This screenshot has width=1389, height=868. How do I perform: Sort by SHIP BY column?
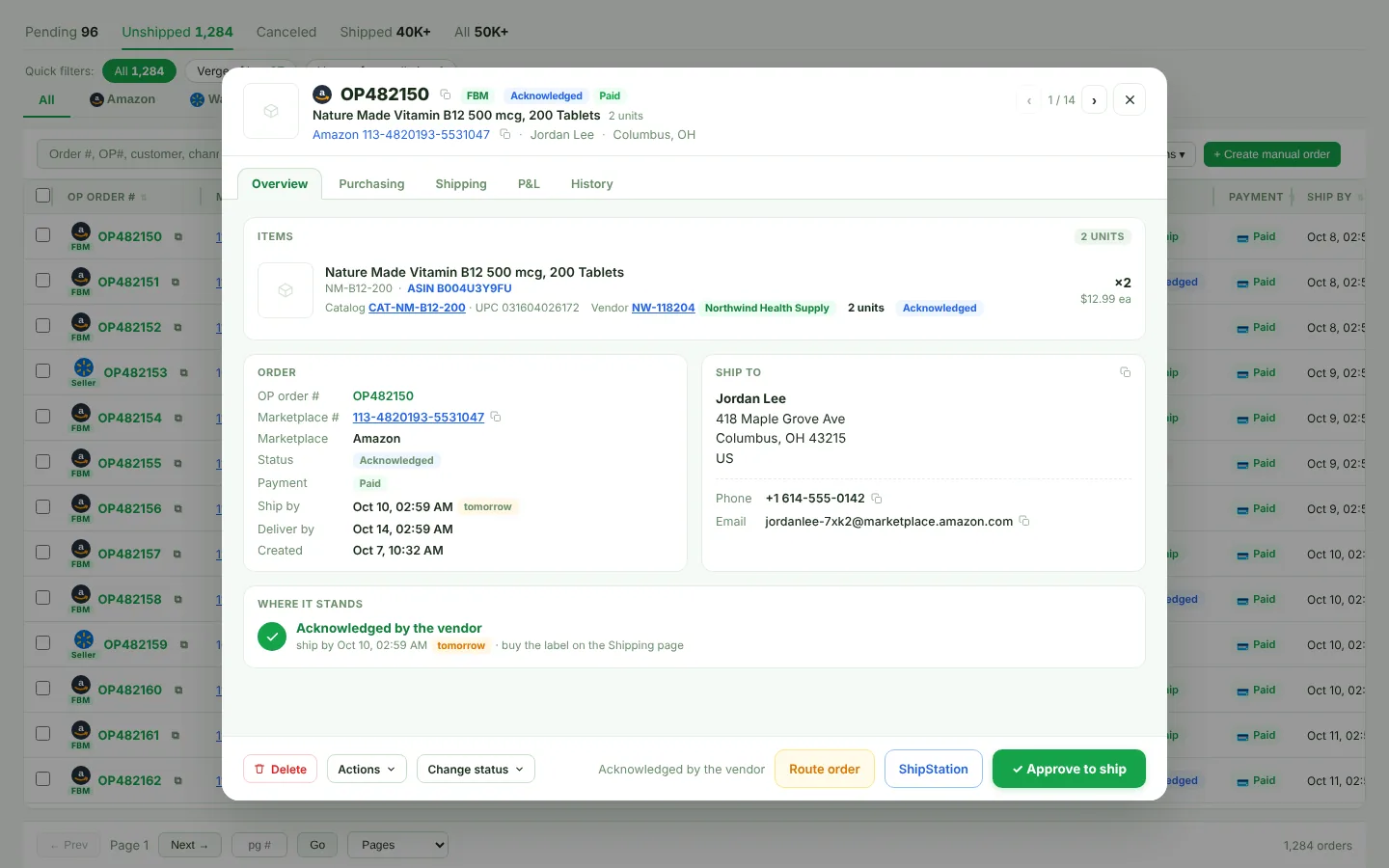(1335, 197)
